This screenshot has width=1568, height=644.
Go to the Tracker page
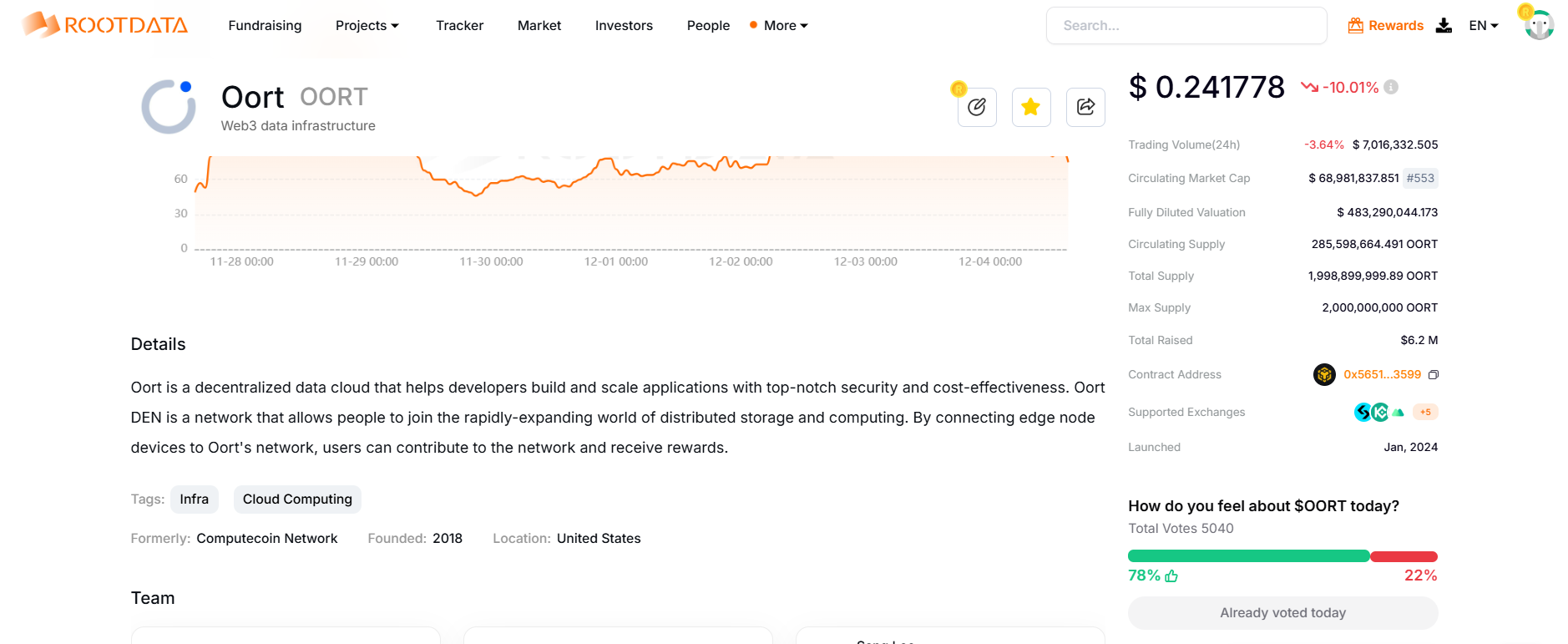click(x=460, y=26)
